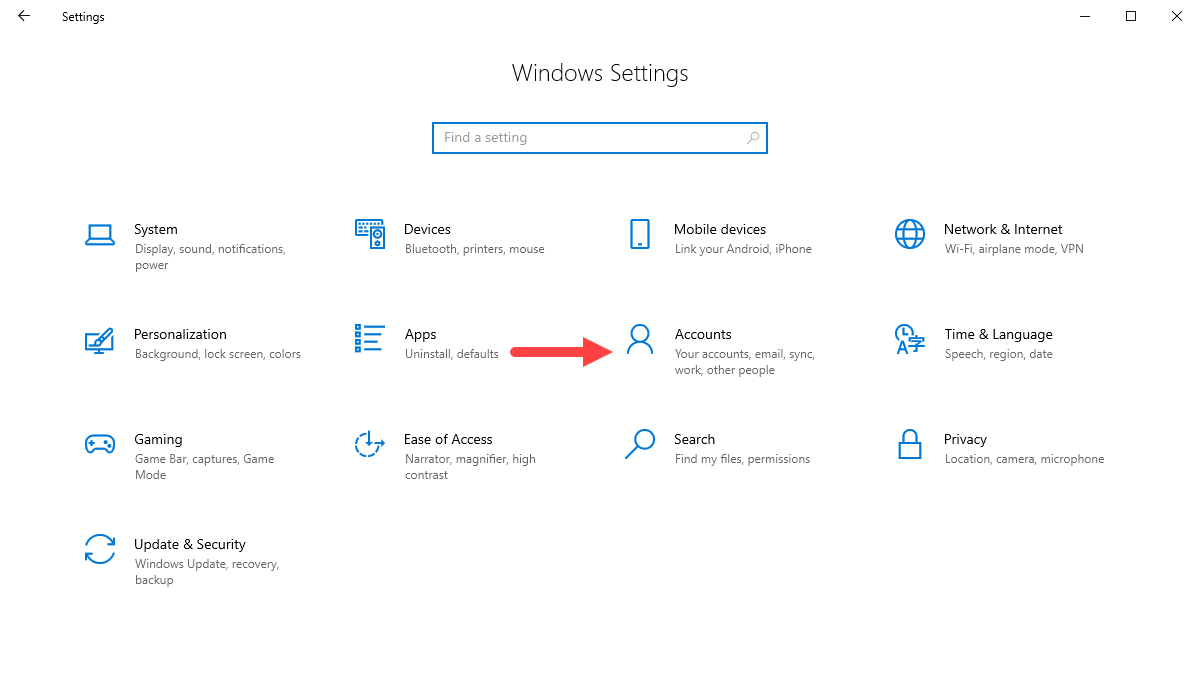Click 'Wi-Fi, airplane mode, VPN' description
Screen dimensions: 1200x678
coord(1014,249)
